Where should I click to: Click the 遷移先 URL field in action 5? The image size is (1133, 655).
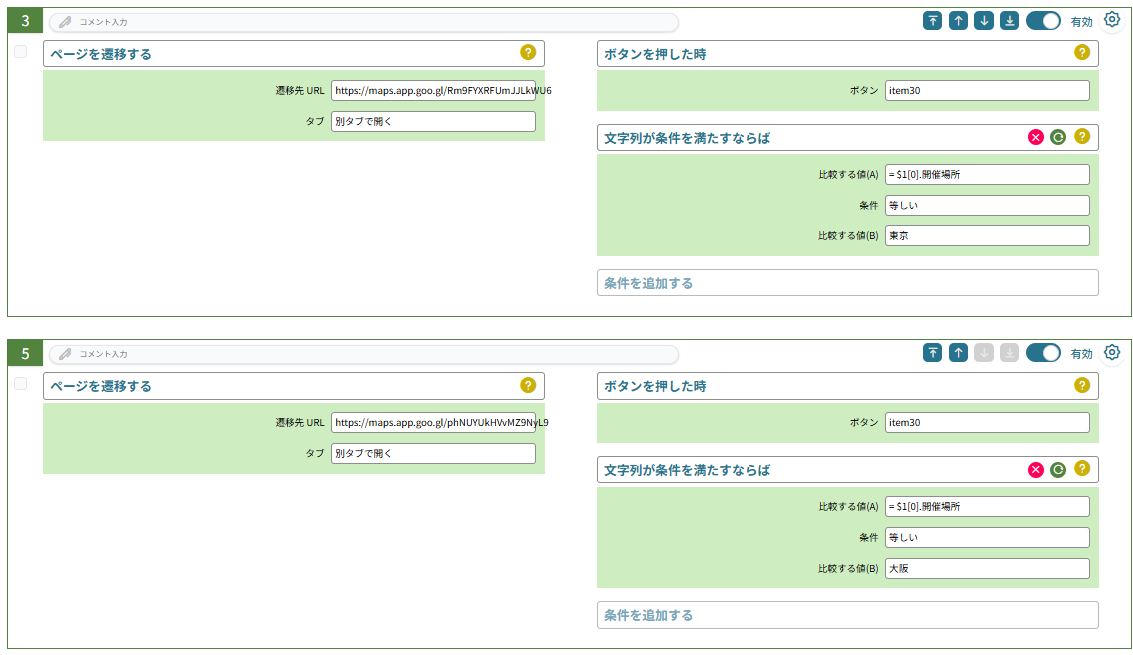pos(434,422)
